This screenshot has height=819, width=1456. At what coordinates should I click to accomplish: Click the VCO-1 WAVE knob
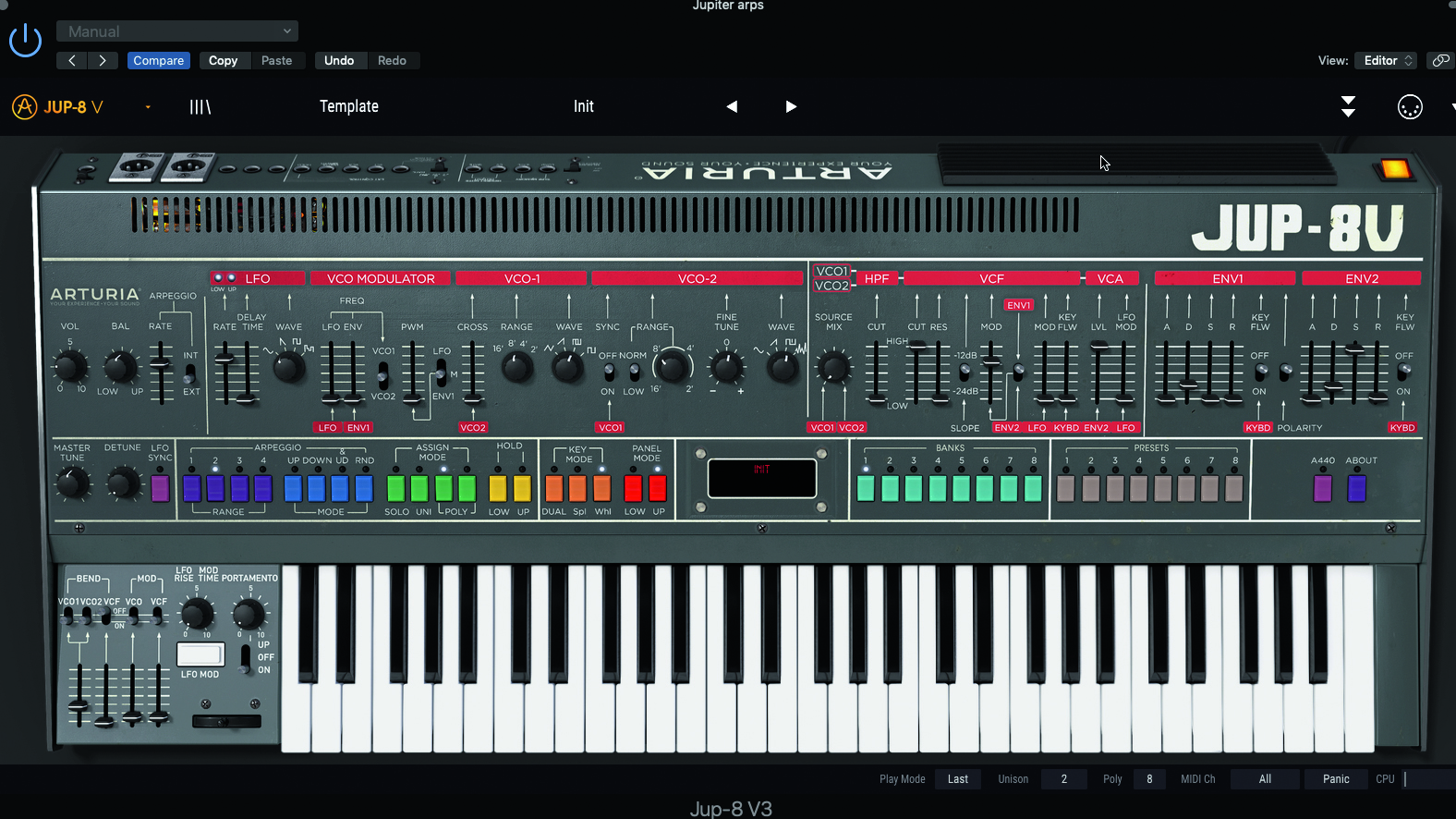[568, 367]
